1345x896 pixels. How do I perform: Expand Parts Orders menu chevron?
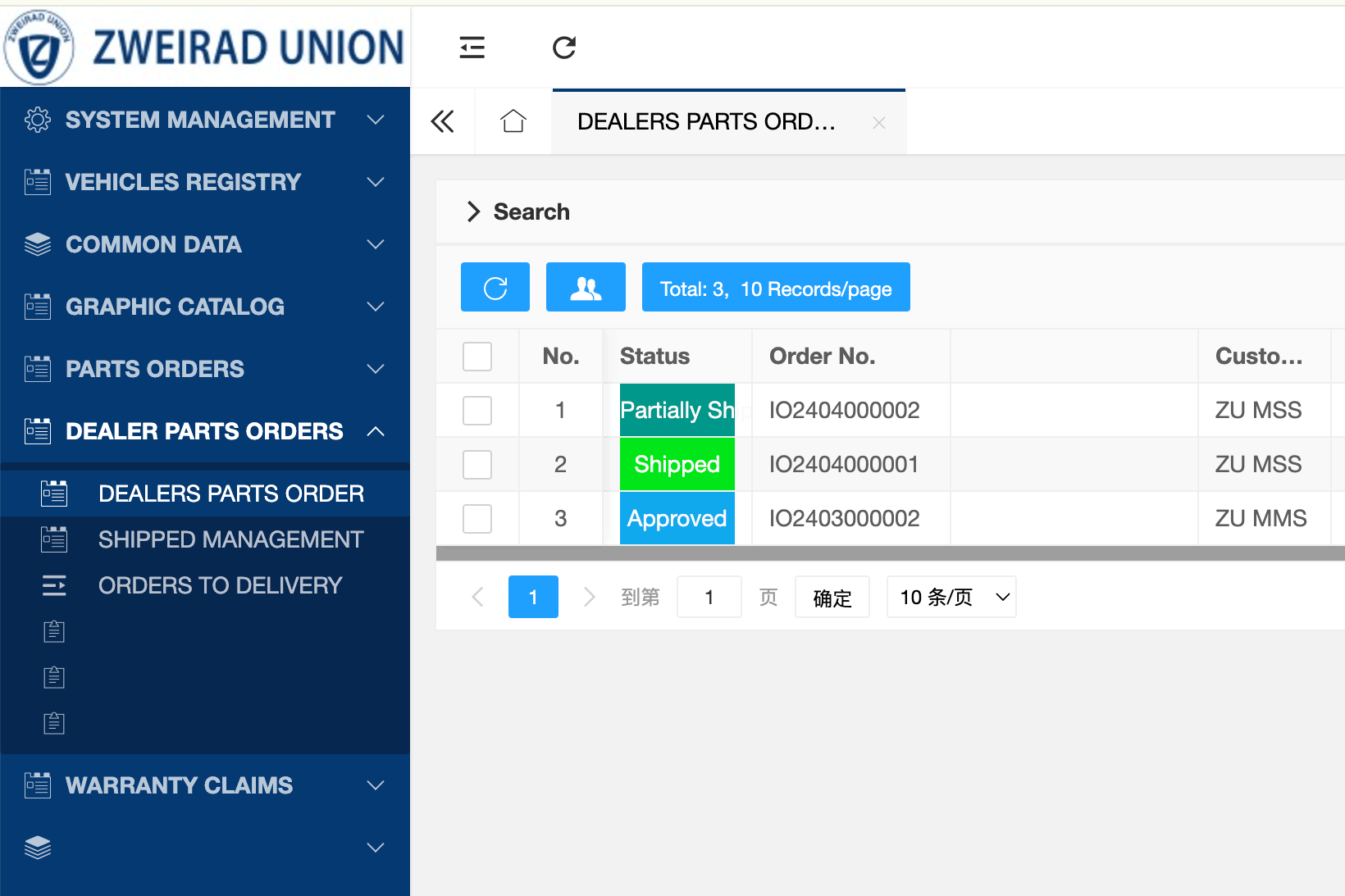(x=376, y=369)
